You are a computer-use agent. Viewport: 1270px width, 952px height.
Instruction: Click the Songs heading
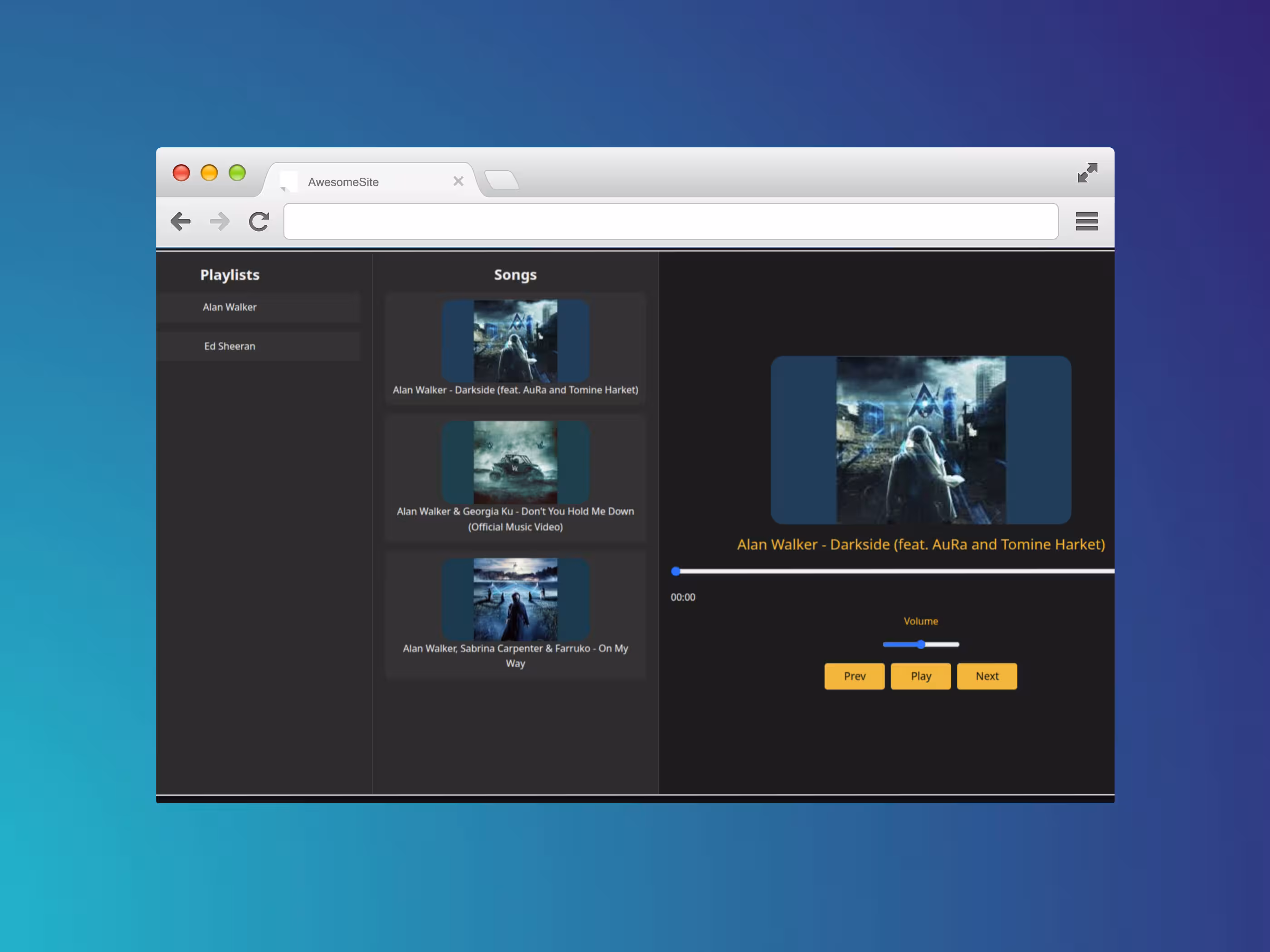click(x=515, y=275)
